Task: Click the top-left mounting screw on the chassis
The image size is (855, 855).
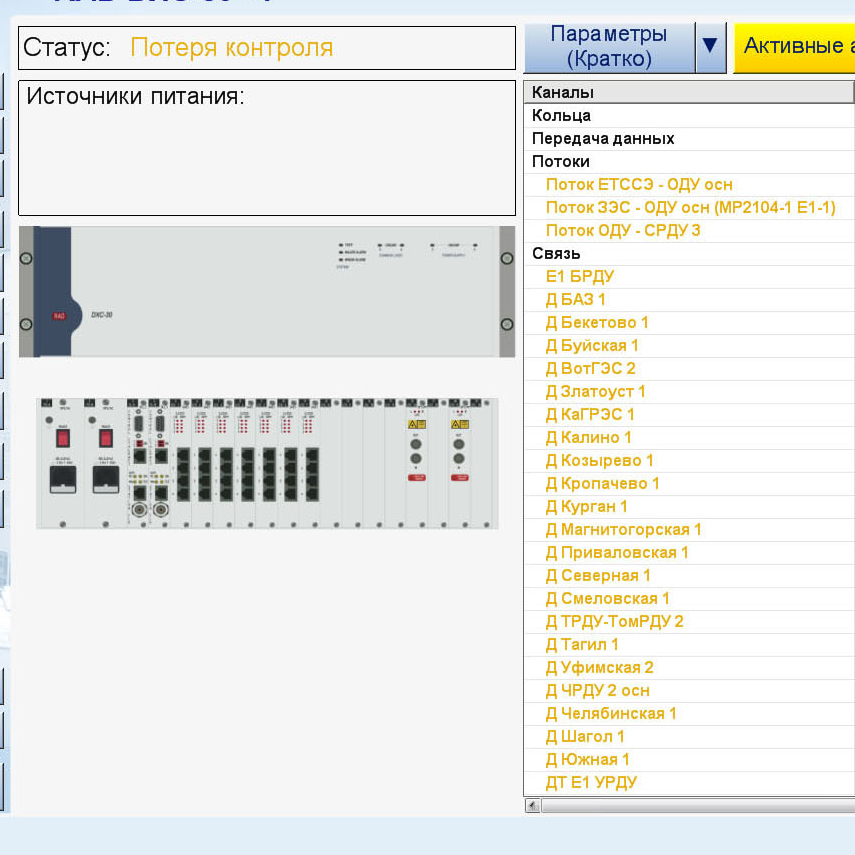Action: [x=27, y=258]
